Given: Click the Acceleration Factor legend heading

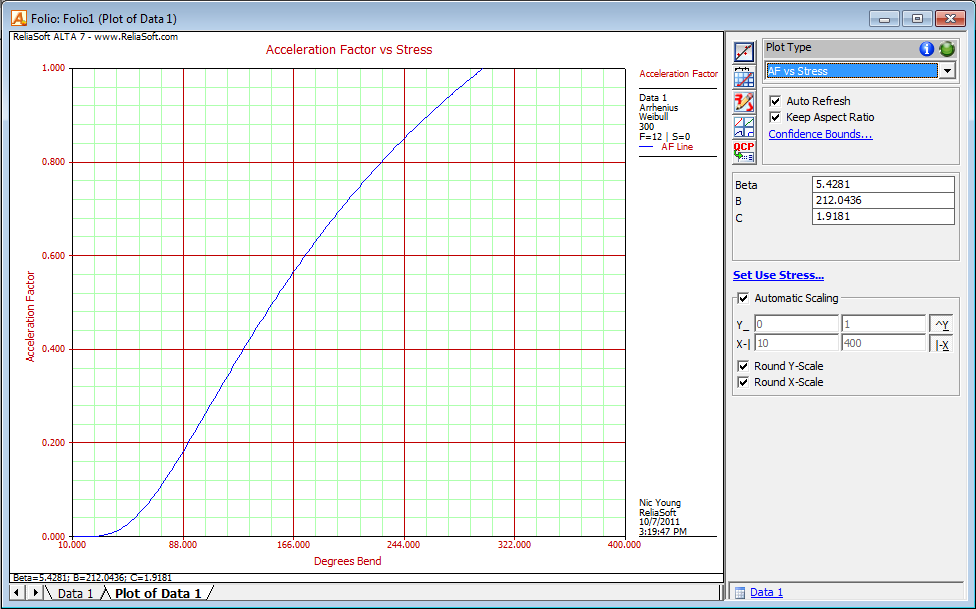Looking at the screenshot, I should coord(678,73).
